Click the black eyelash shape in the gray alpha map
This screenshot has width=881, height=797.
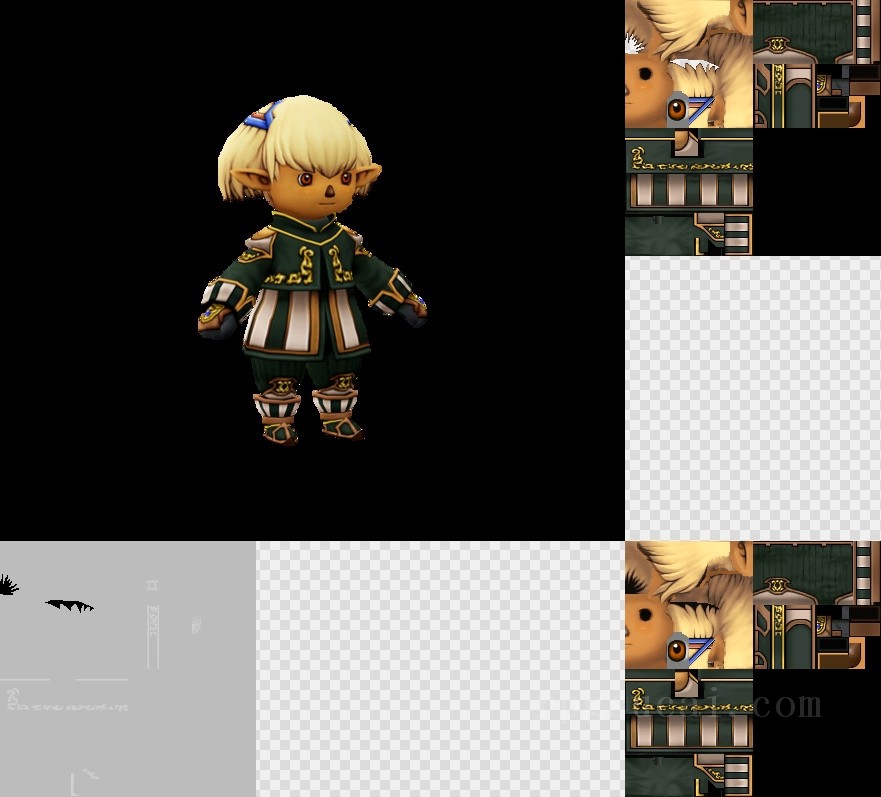pos(70,605)
